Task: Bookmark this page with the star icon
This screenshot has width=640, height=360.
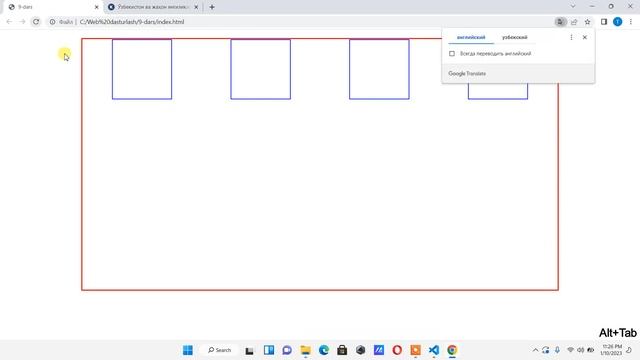Action: [x=587, y=22]
